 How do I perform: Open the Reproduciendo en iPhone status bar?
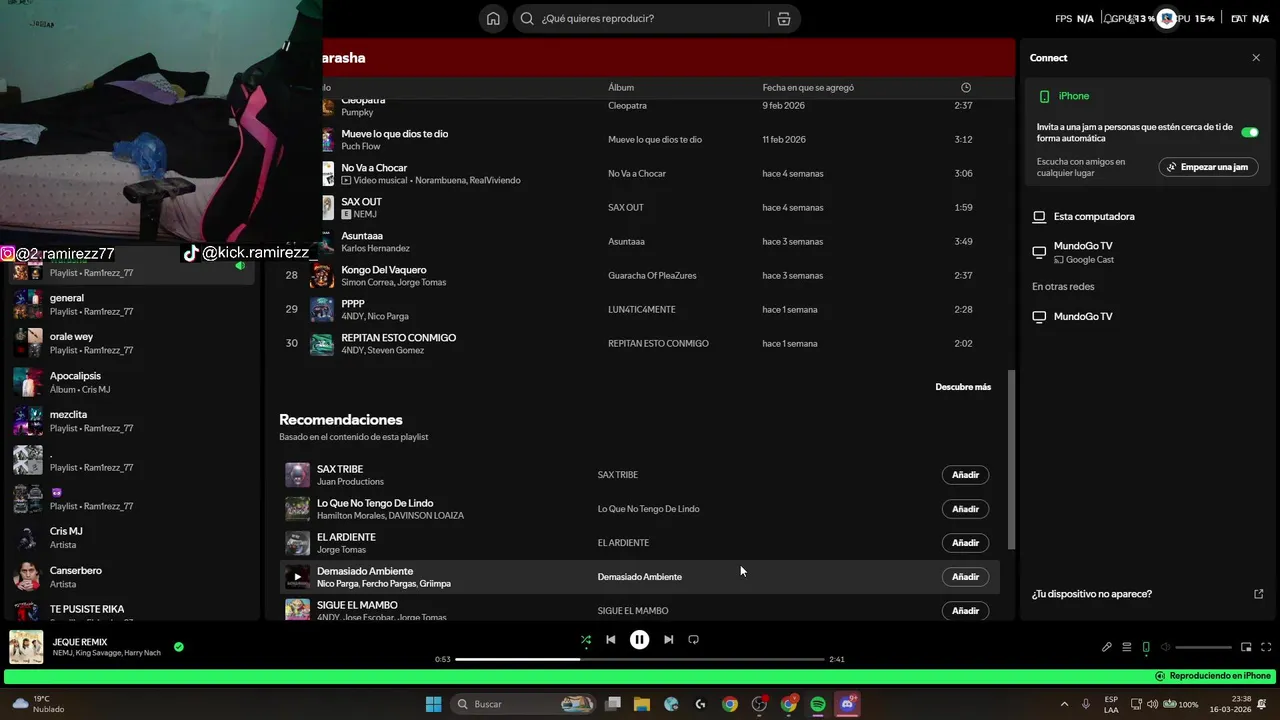click(x=640, y=676)
